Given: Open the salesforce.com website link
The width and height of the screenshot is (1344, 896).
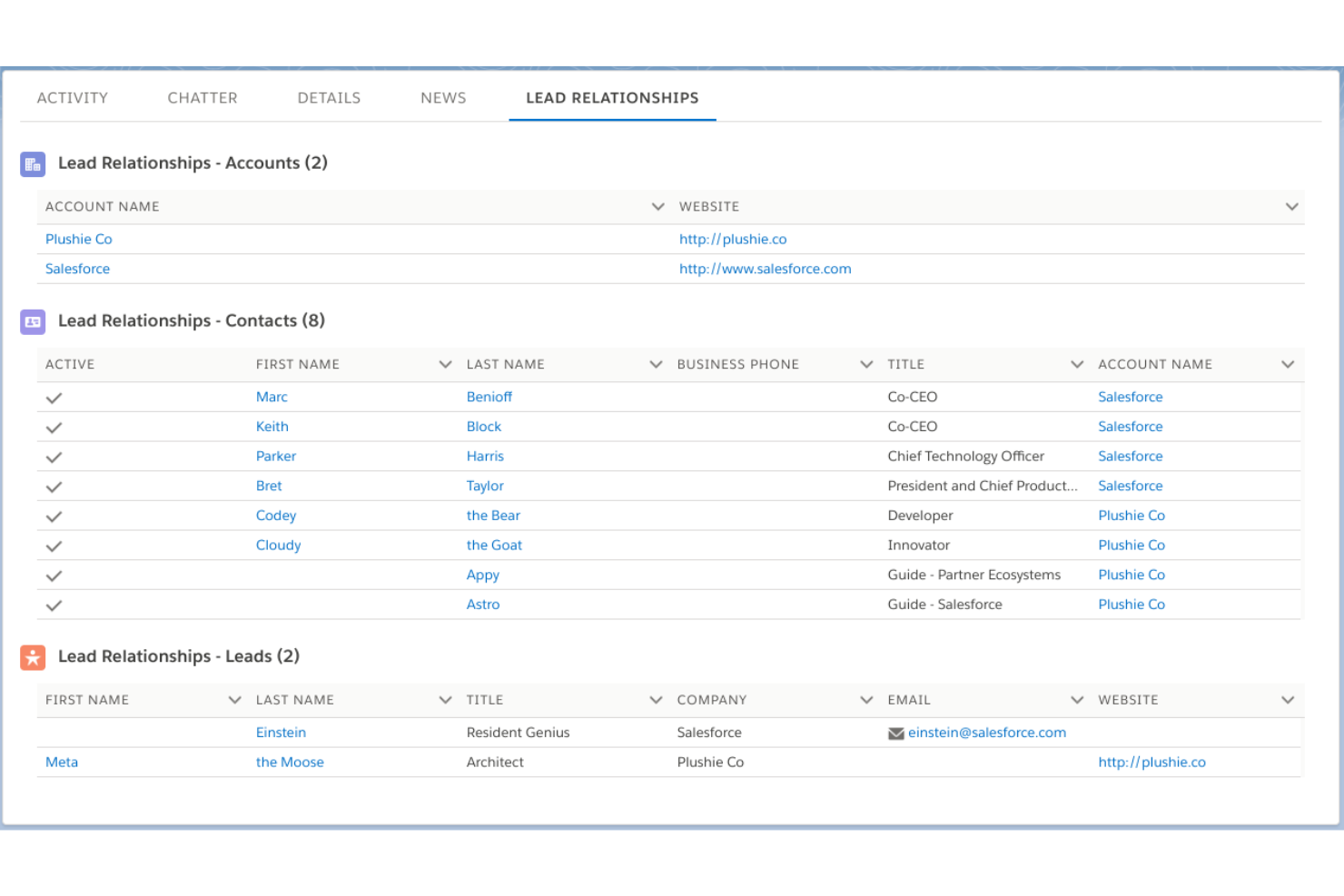Looking at the screenshot, I should pos(765,269).
